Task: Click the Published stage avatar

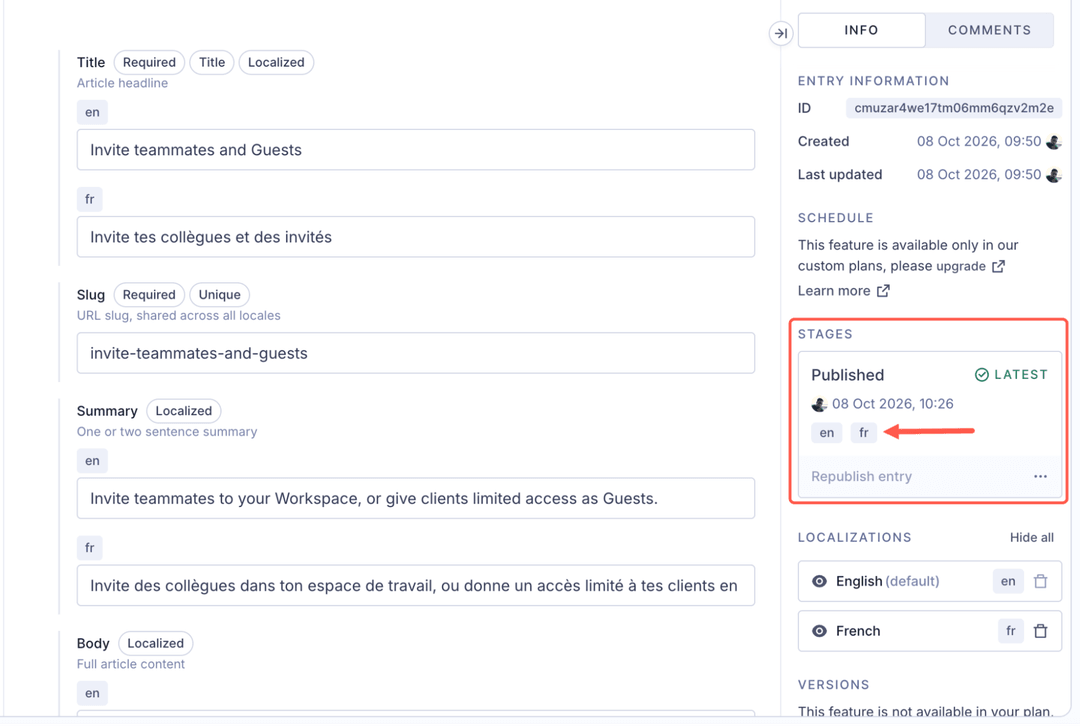Action: click(x=819, y=404)
